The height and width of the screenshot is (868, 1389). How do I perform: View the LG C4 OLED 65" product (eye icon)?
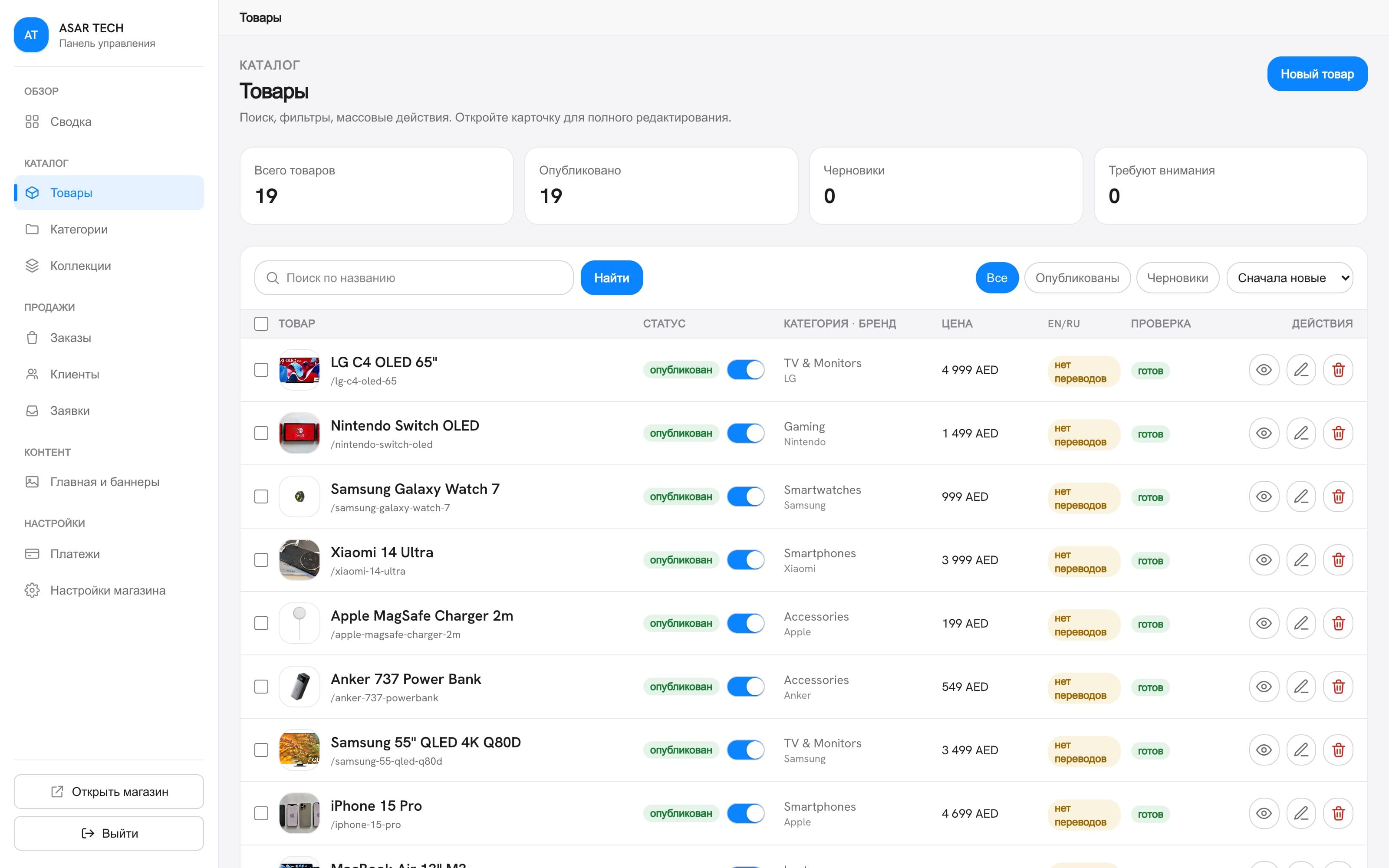click(1264, 370)
